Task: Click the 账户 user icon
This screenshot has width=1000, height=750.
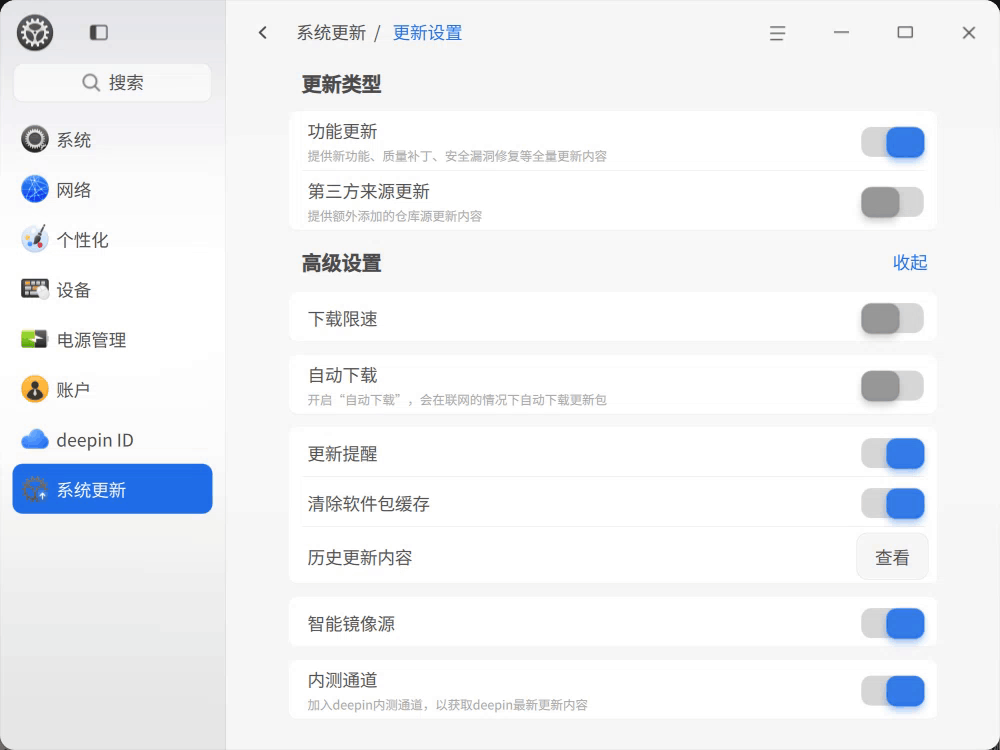Action: click(x=34, y=389)
